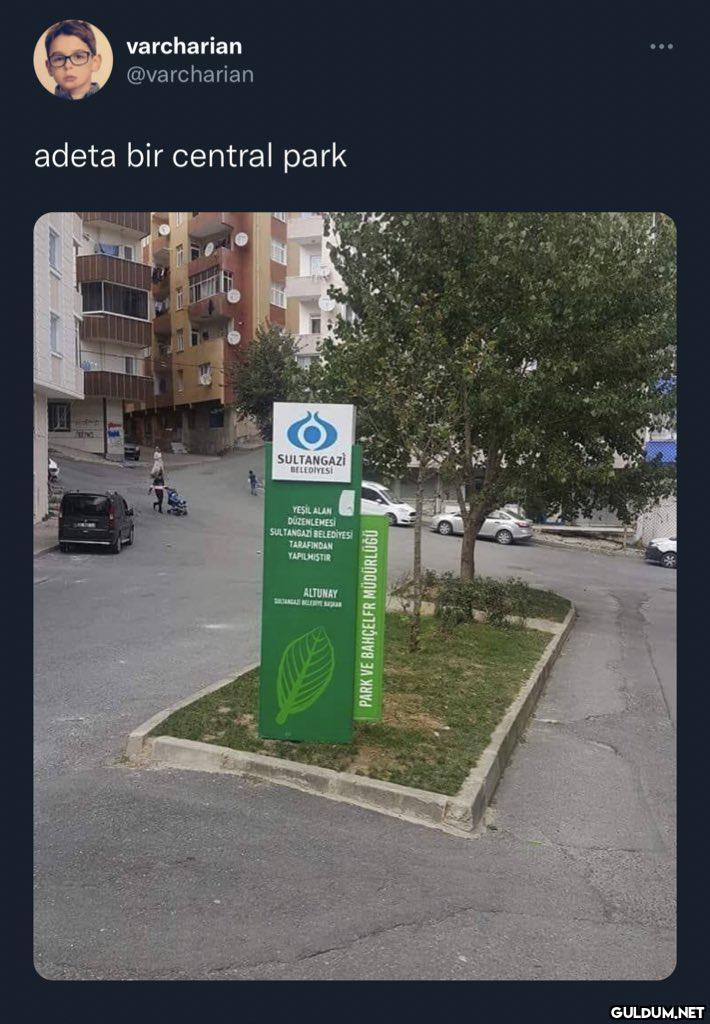Screen dimensions: 710x1024
Task: Click the silver sedan behind the tree
Action: point(482,525)
